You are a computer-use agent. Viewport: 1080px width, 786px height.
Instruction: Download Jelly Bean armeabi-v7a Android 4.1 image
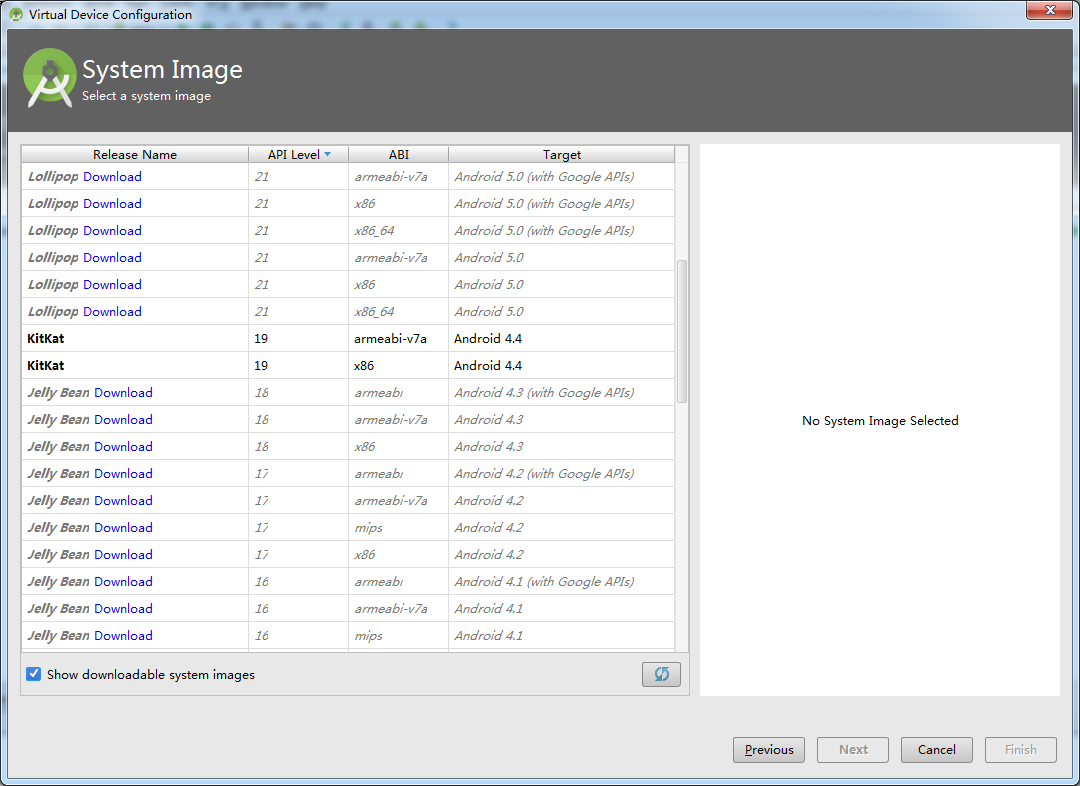[x=123, y=608]
